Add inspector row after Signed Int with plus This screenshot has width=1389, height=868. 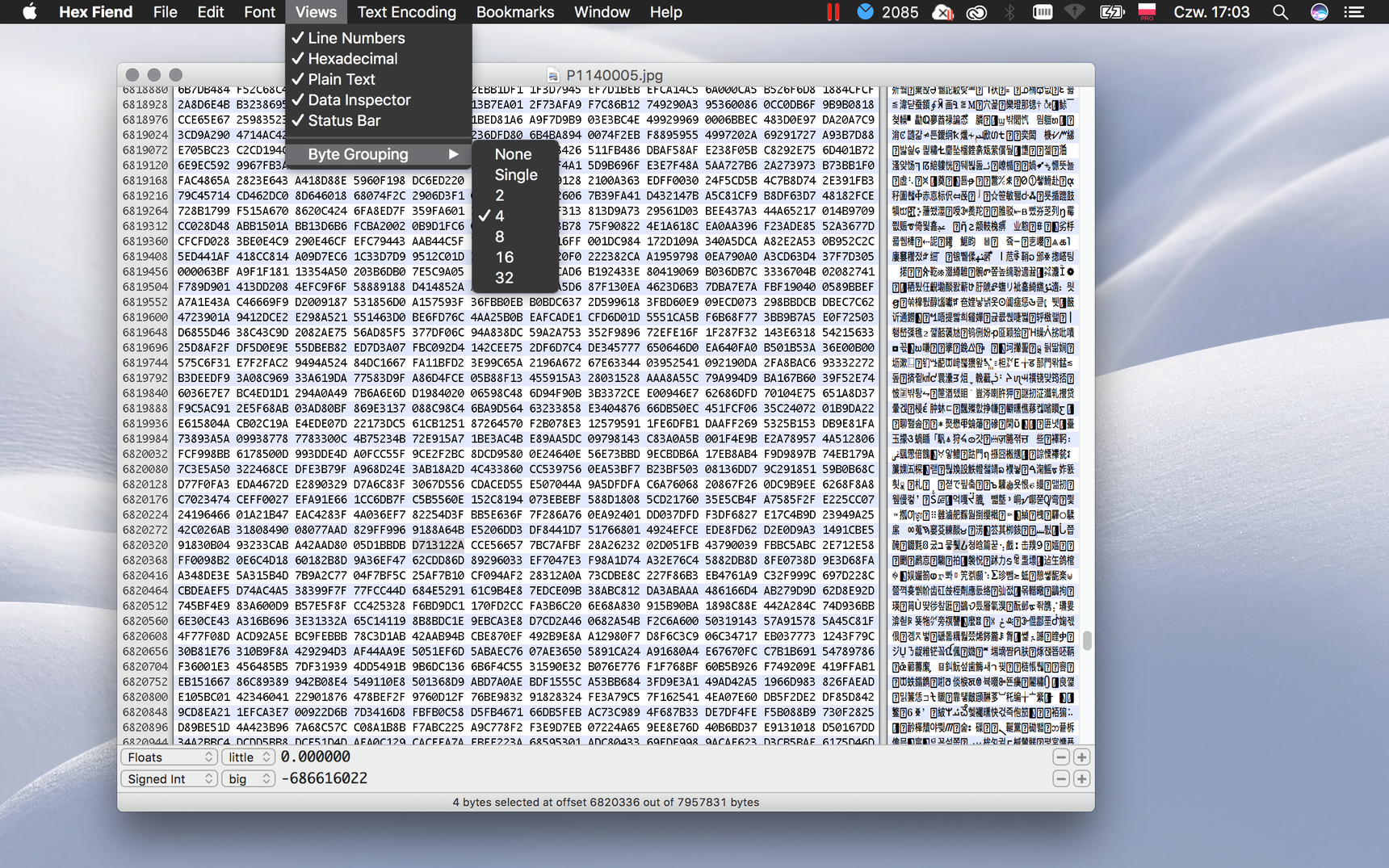point(1081,778)
